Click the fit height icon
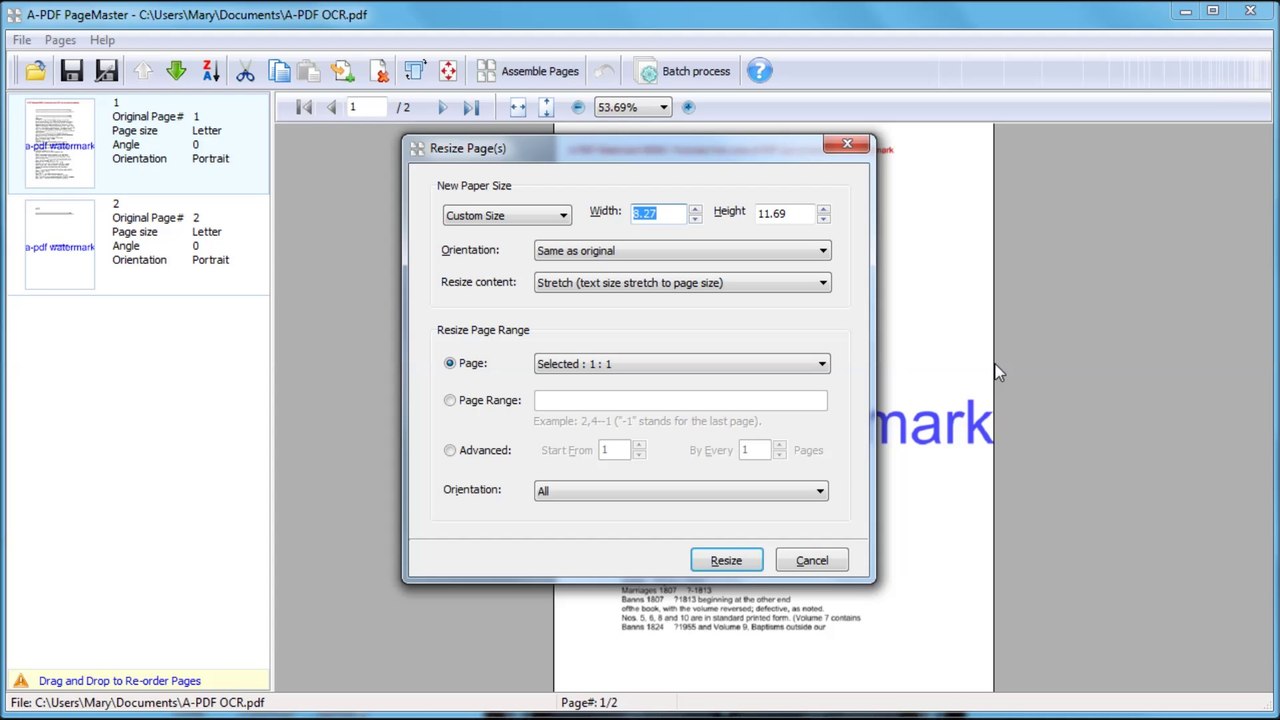The image size is (1280, 720). (546, 107)
